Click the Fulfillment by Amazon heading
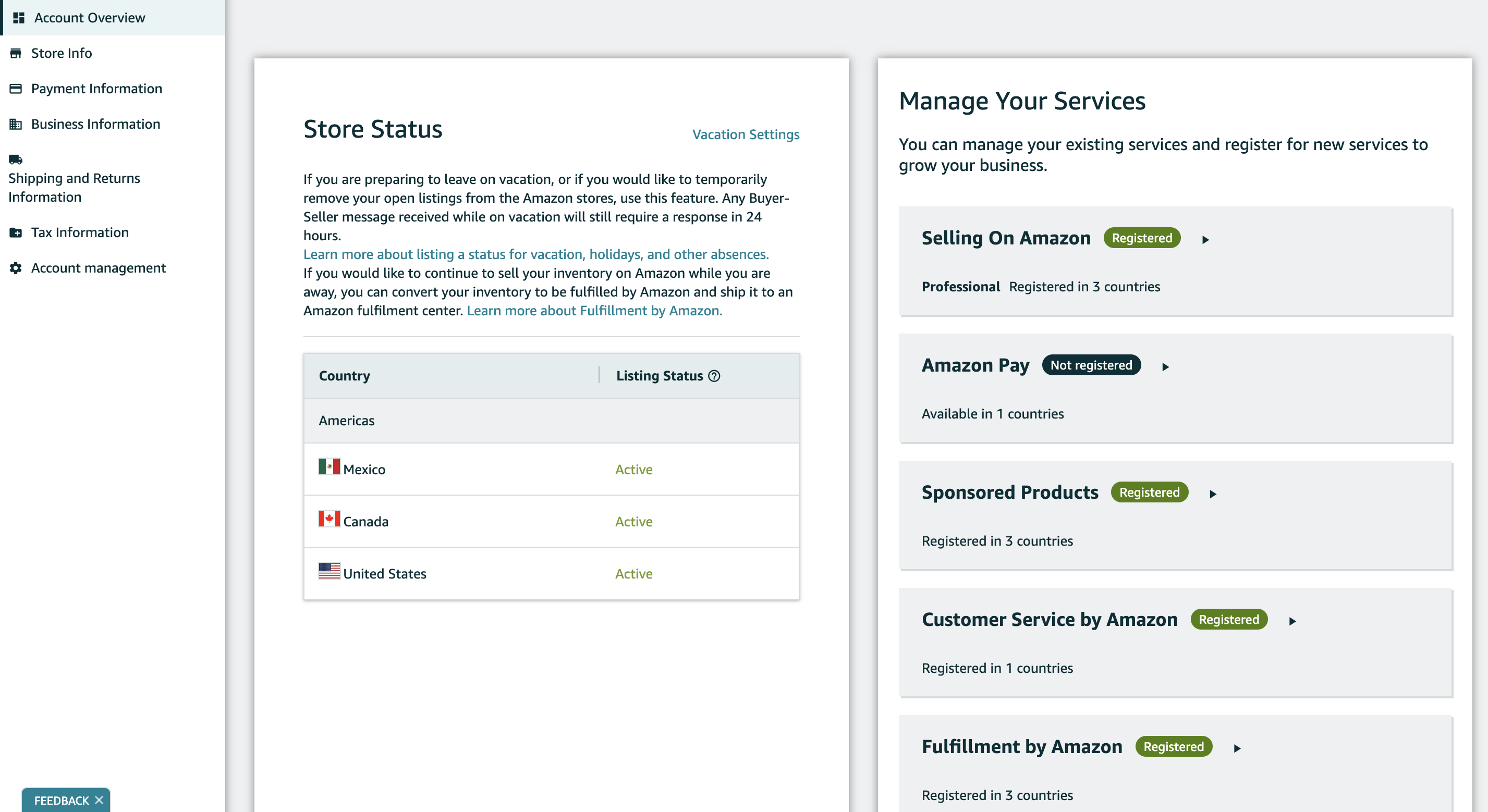The image size is (1488, 812). pyautogui.click(x=1021, y=746)
